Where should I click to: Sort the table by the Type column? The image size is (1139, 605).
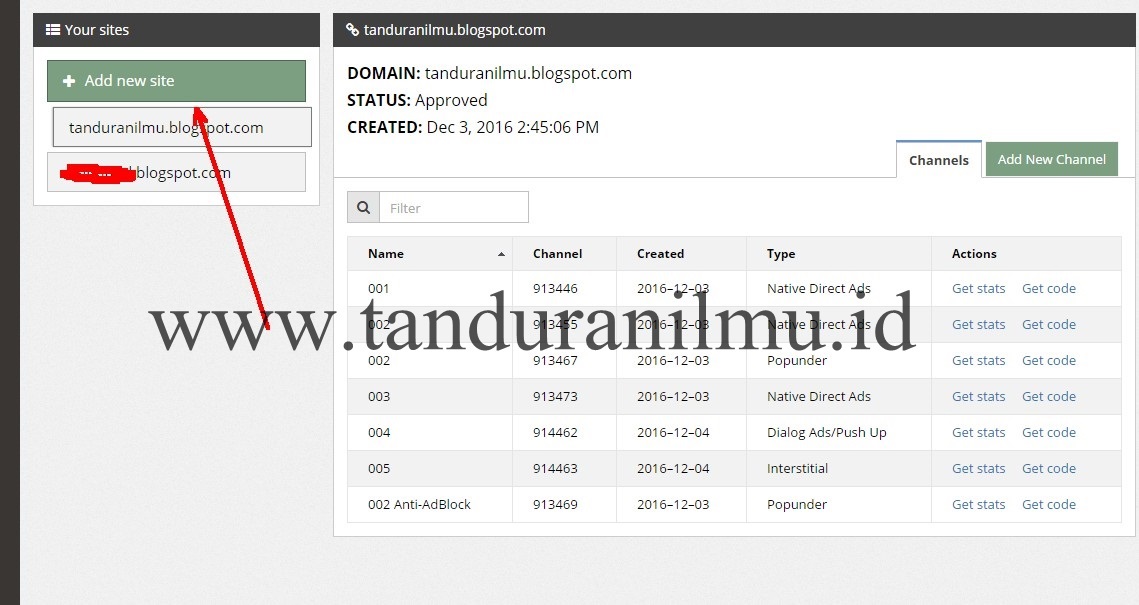[x=781, y=253]
